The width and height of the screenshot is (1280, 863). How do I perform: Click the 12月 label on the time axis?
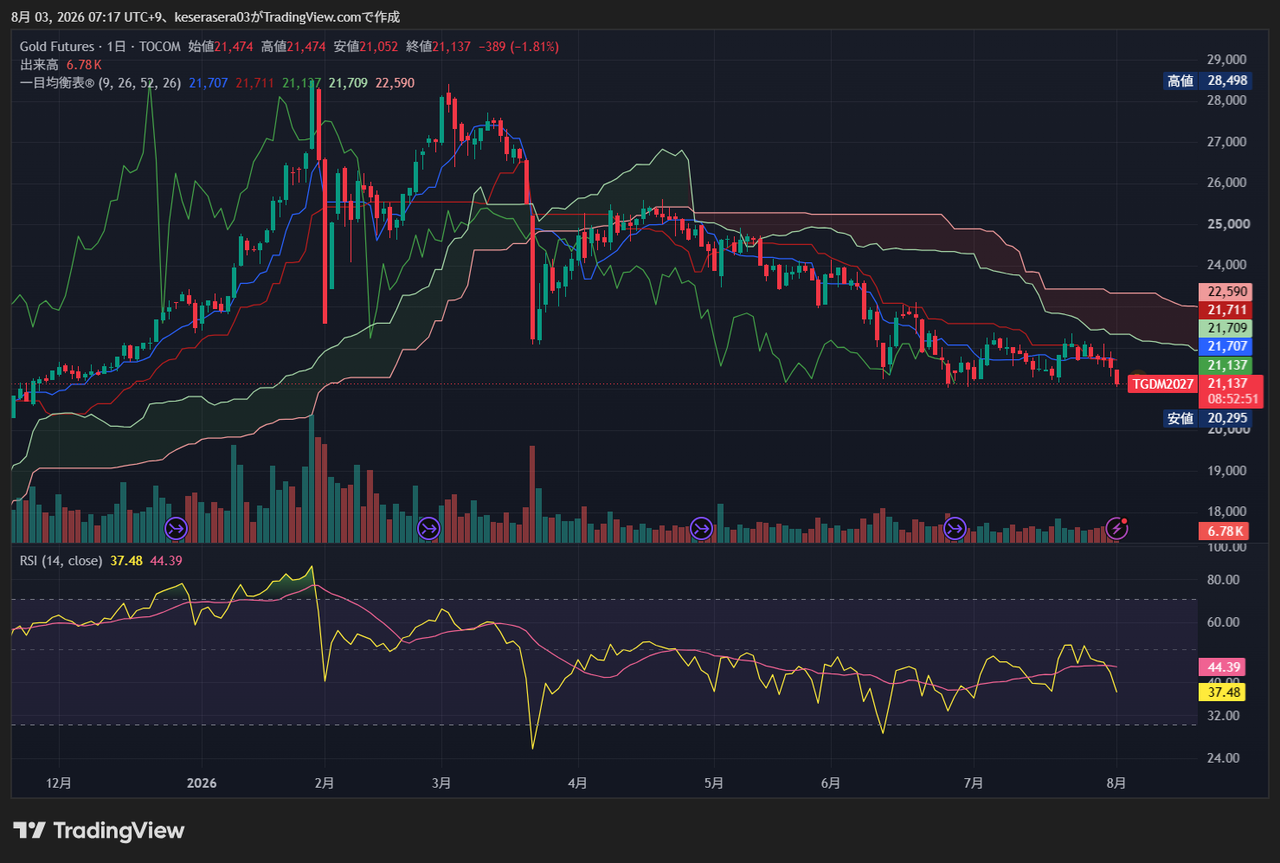[x=59, y=783]
